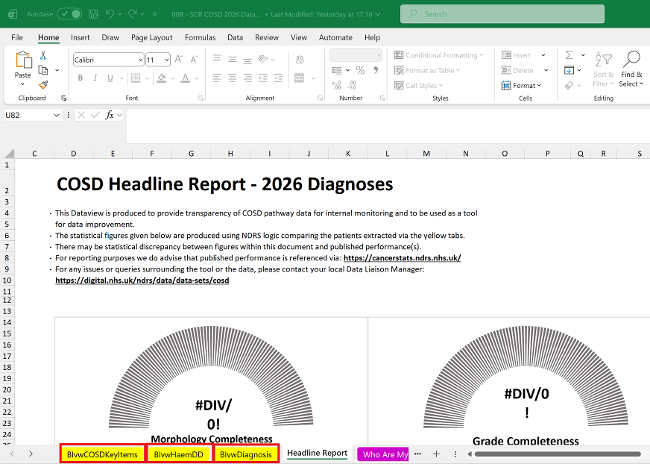Switch to the Page Layout tab

(x=152, y=37)
